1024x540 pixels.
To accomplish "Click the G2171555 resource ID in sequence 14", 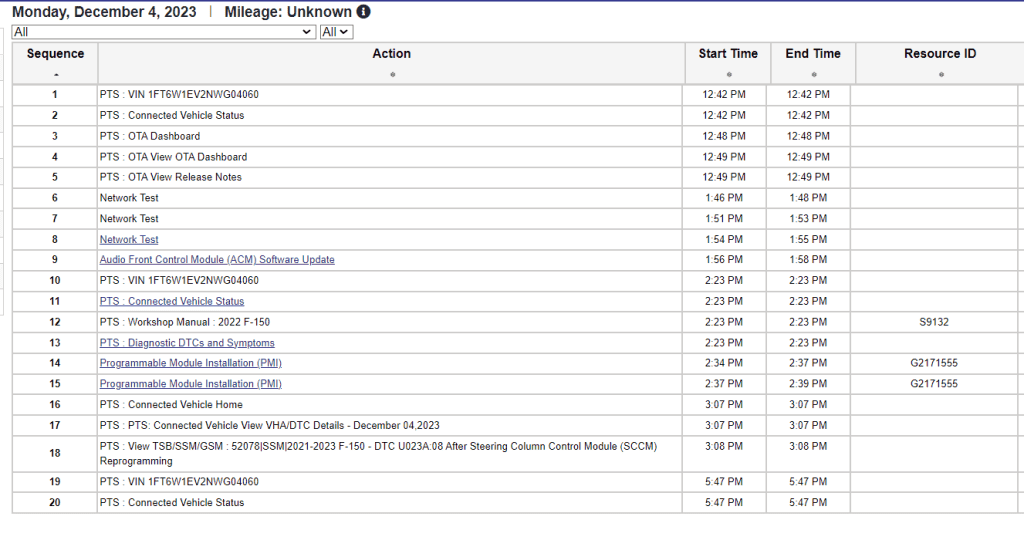I will [x=934, y=363].
